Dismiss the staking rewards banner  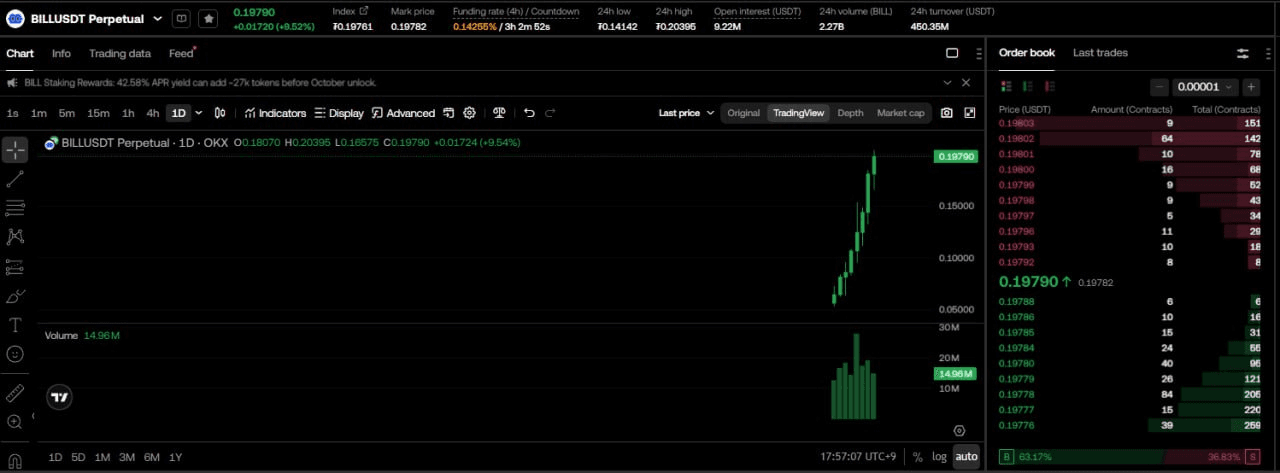click(966, 83)
